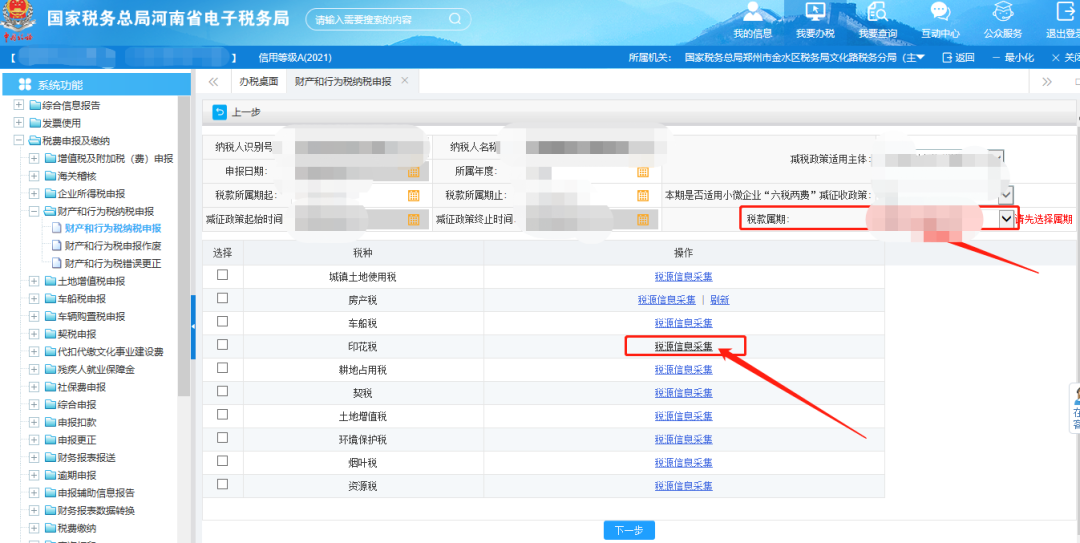Click the magnifier icon in search box

tap(455, 19)
